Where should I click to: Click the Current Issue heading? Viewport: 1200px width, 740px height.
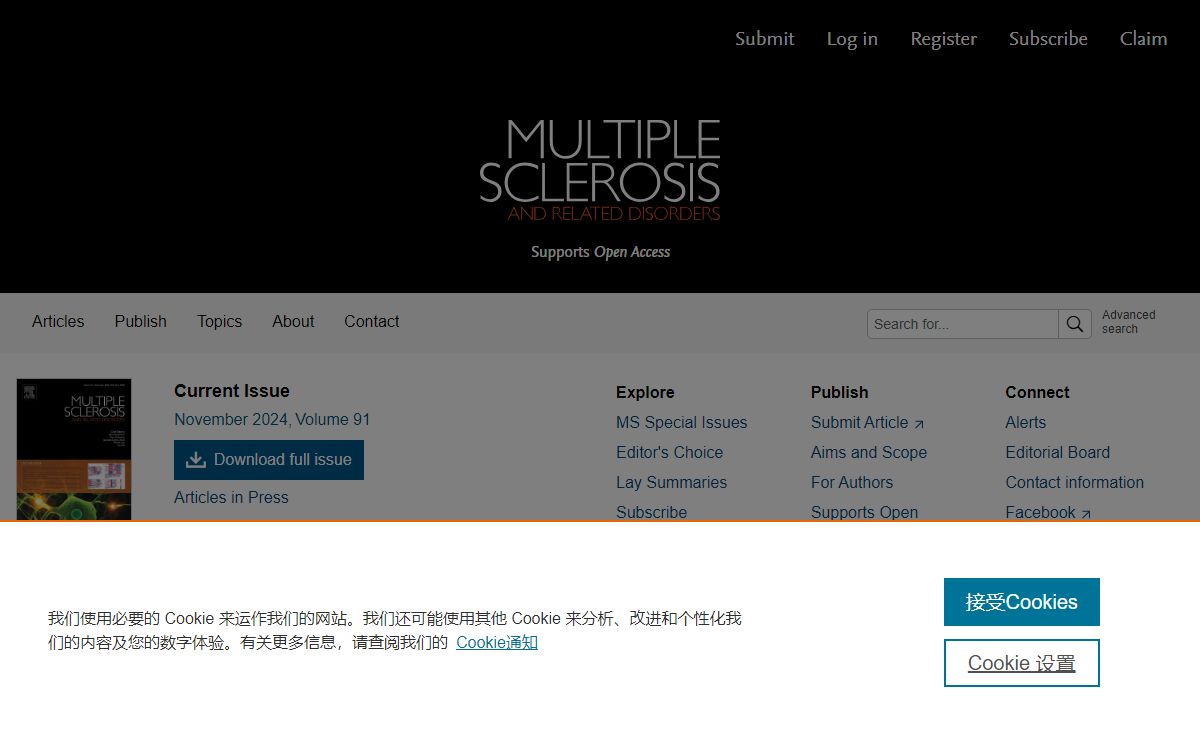pyautogui.click(x=232, y=391)
